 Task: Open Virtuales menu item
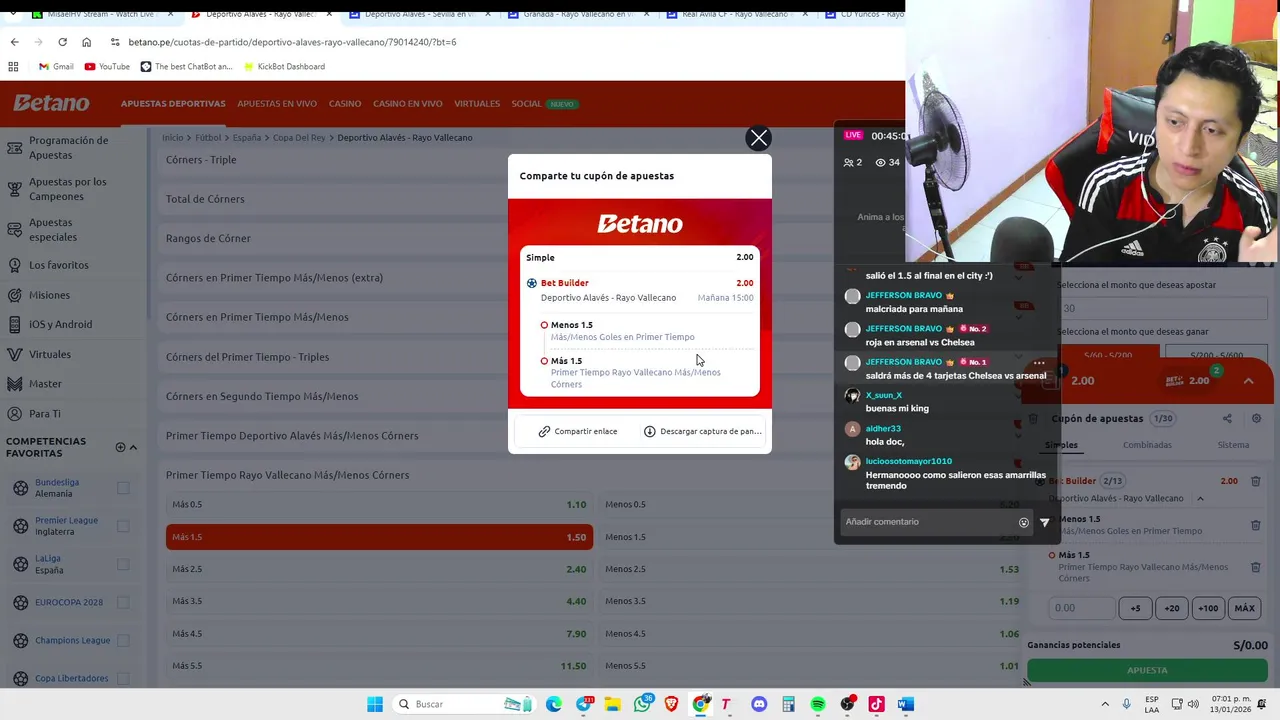(477, 104)
